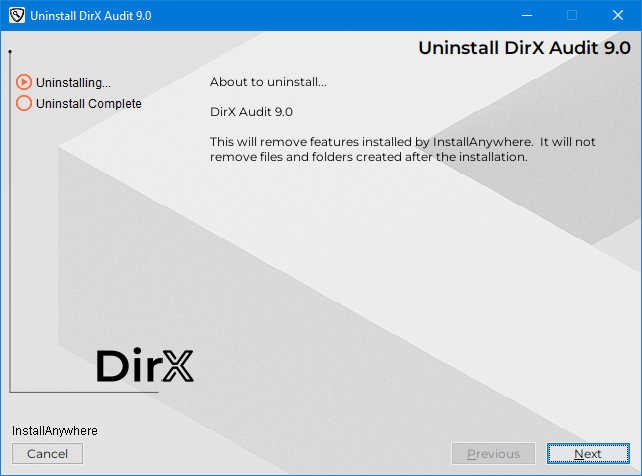Click the DirX logo graphic

(x=145, y=366)
